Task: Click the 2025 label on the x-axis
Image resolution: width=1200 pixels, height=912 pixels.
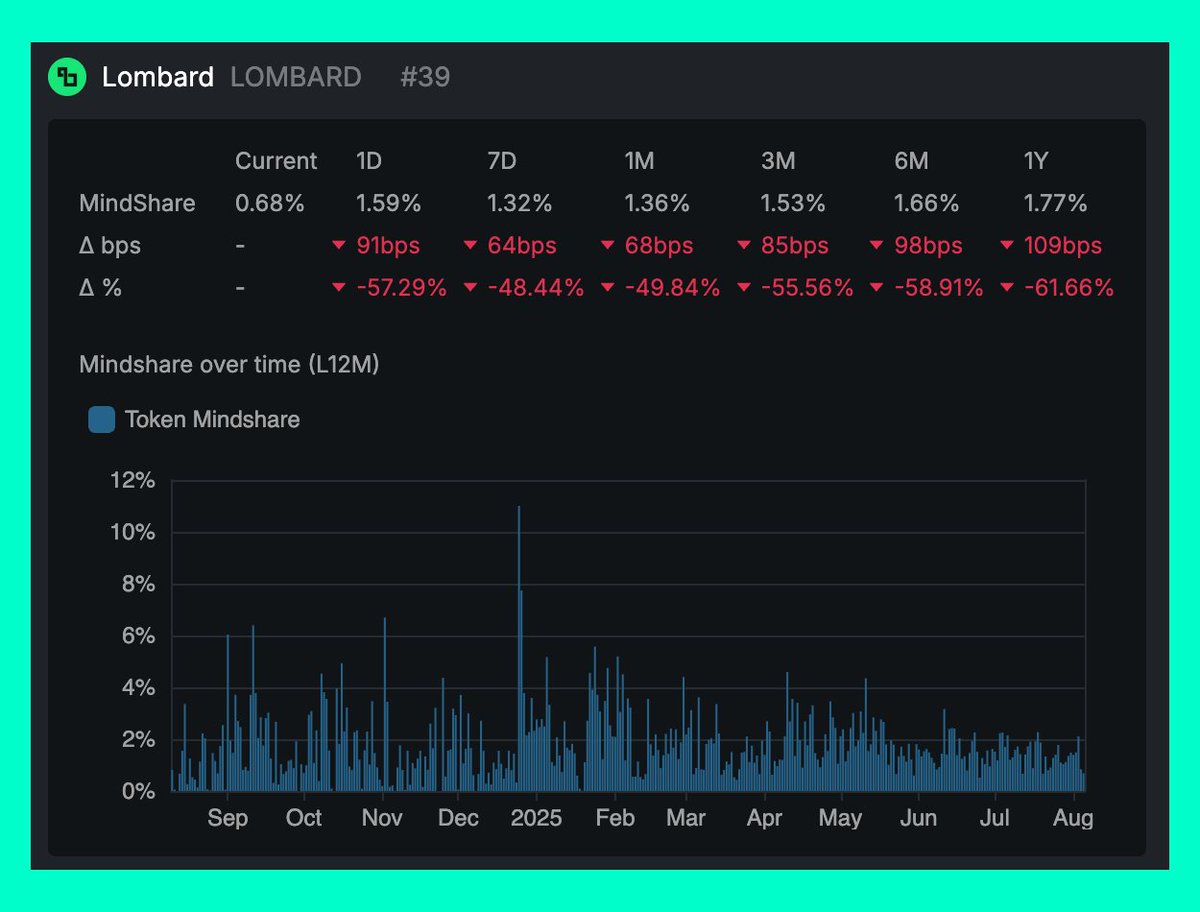Action: [x=536, y=818]
